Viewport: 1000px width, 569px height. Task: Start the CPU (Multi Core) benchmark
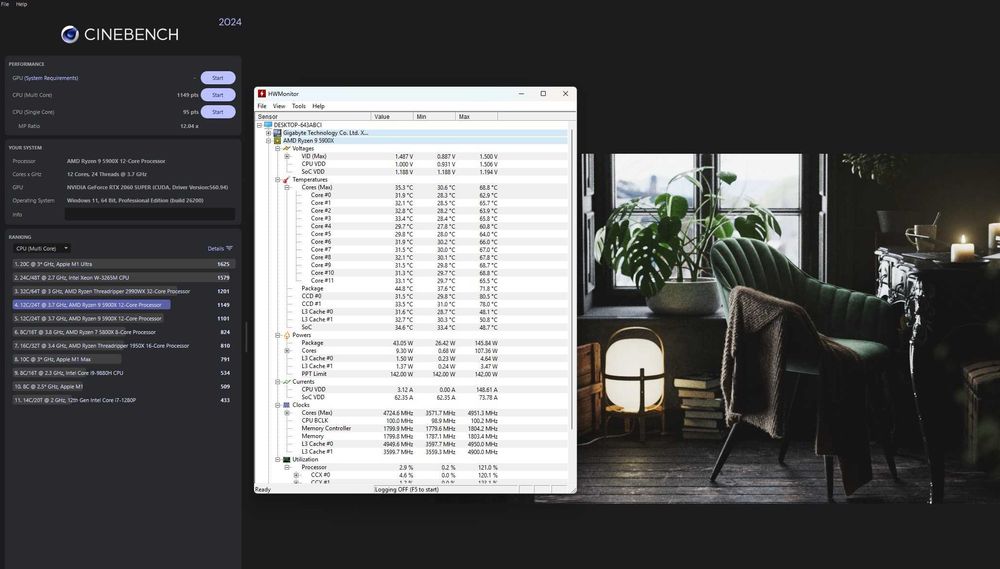click(x=217, y=95)
